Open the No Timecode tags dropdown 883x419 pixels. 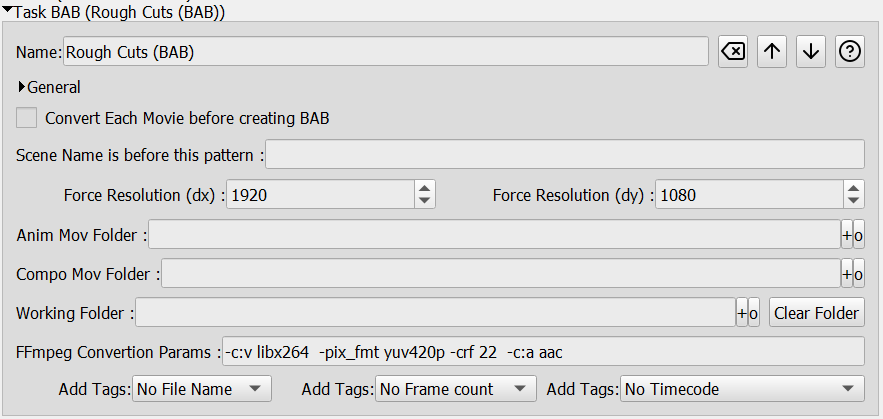(x=742, y=389)
